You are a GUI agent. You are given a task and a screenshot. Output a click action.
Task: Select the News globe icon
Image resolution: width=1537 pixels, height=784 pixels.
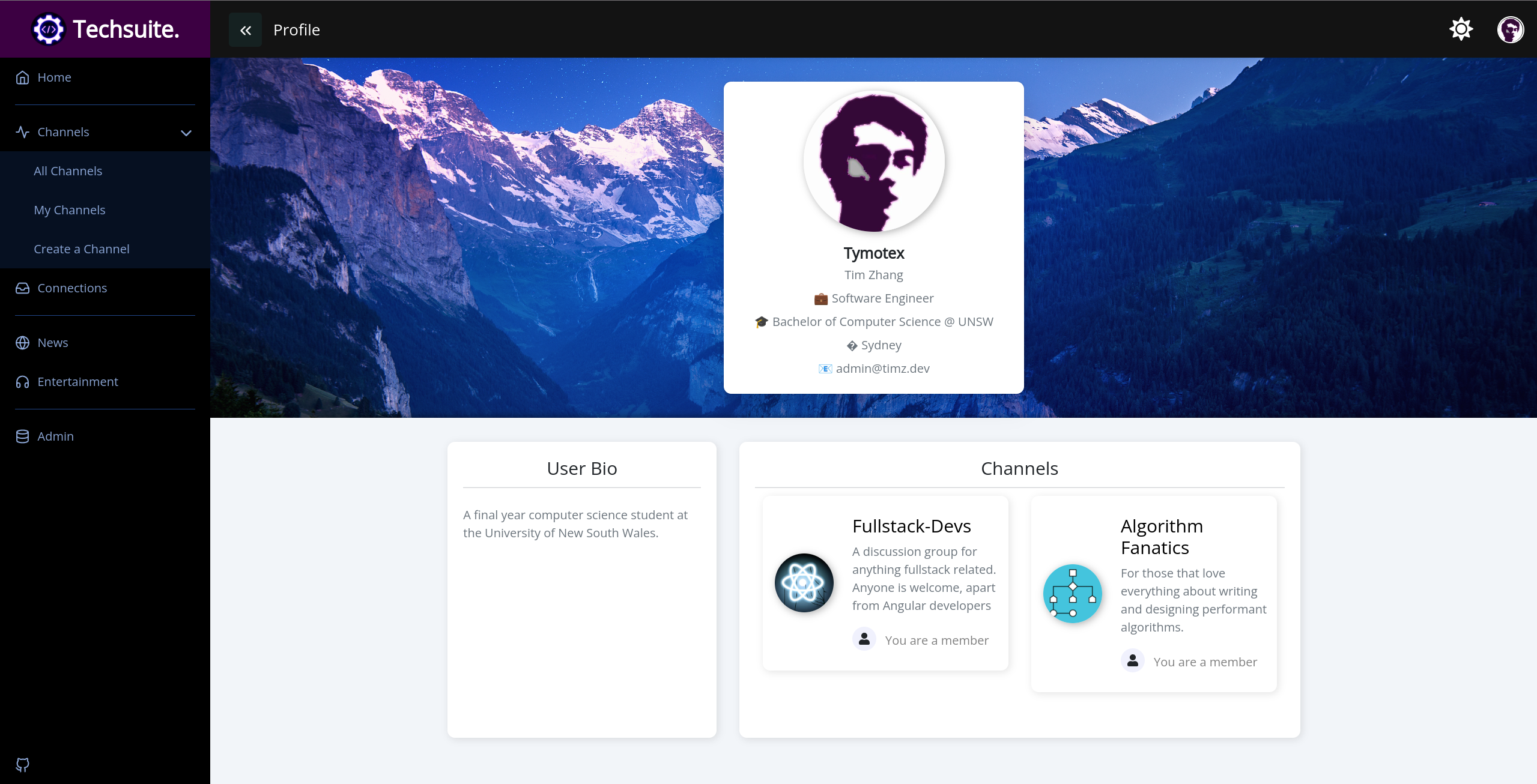click(x=22, y=342)
